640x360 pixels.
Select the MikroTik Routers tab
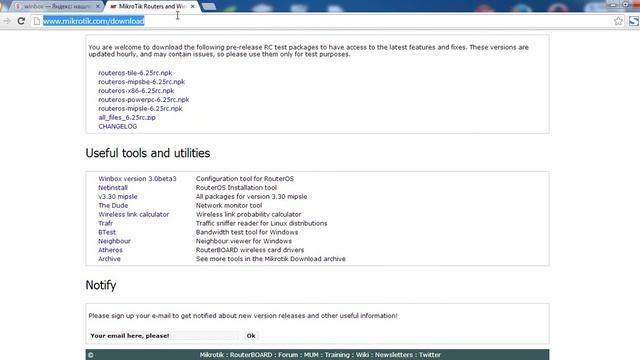point(152,7)
